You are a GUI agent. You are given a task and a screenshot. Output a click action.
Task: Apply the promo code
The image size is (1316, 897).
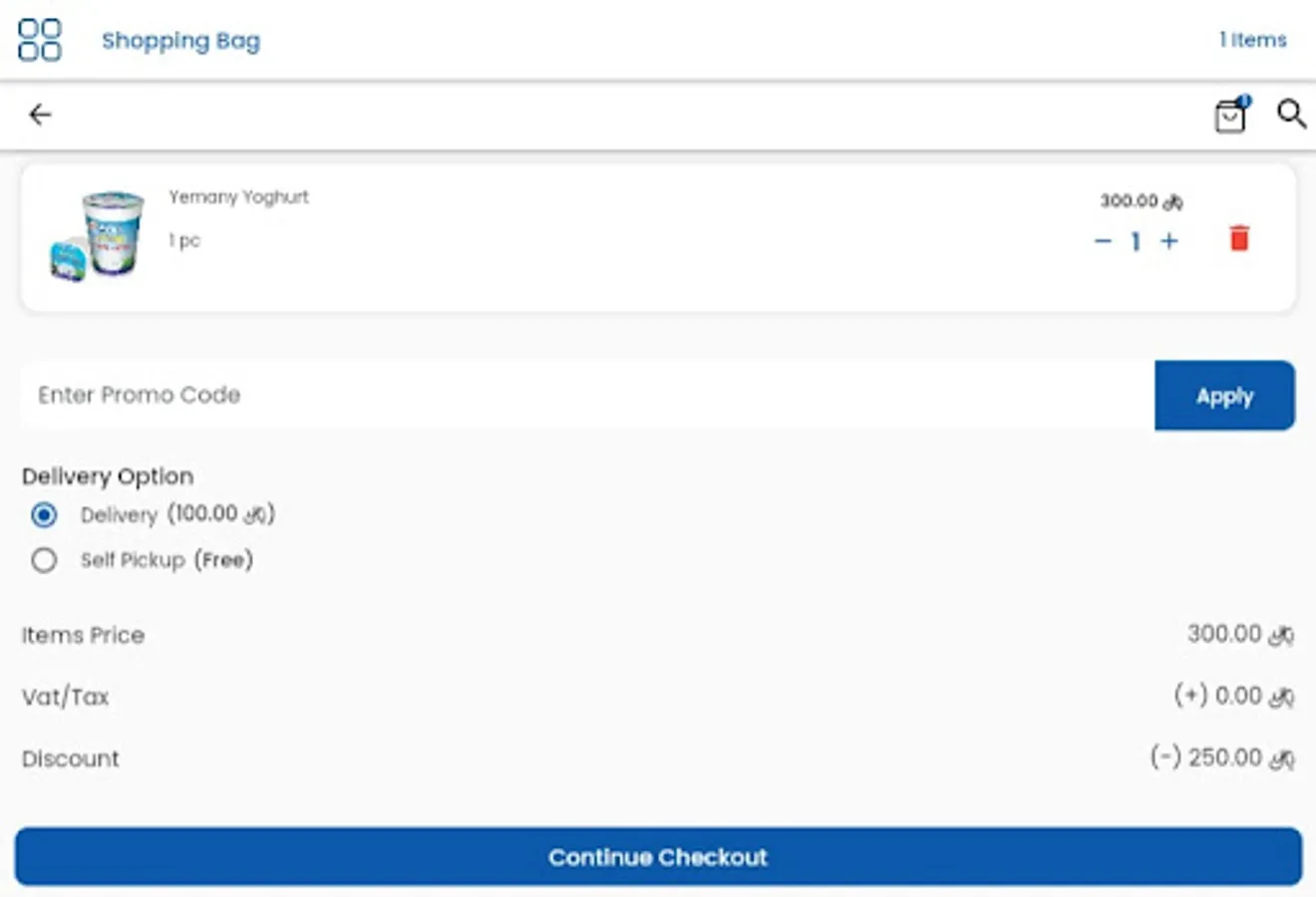[1224, 396]
